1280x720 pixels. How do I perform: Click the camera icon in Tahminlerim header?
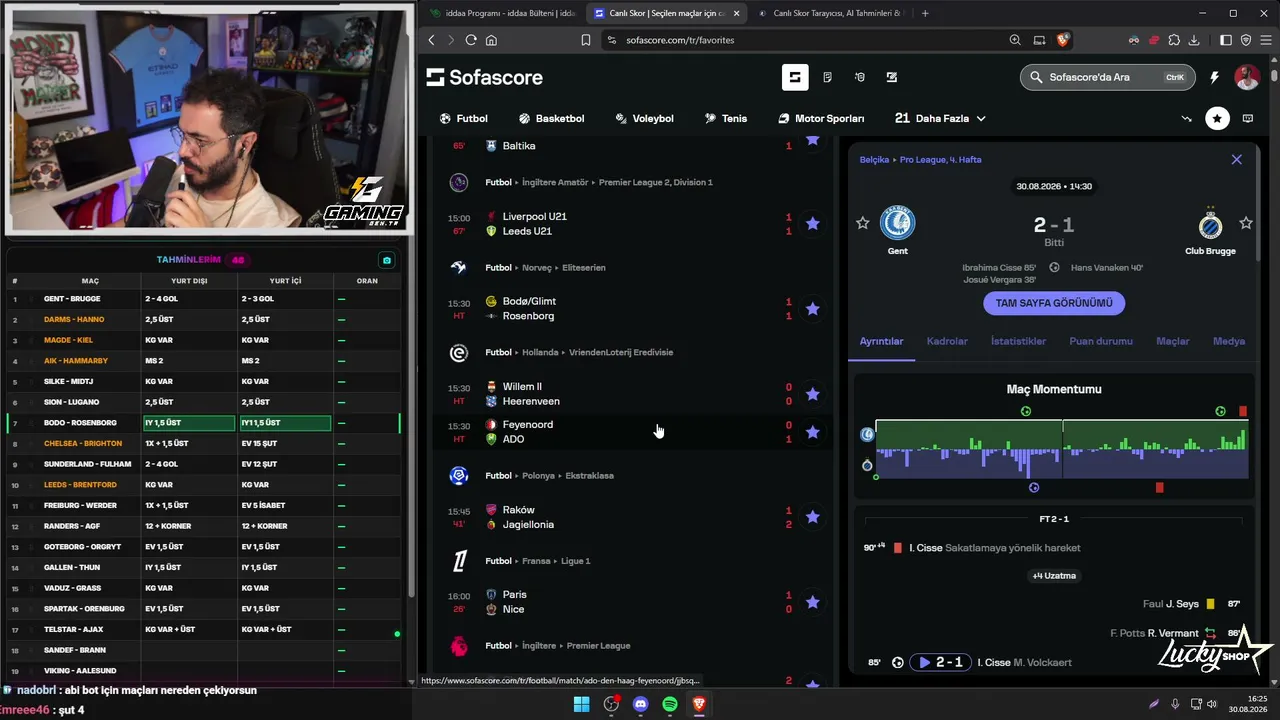387,260
